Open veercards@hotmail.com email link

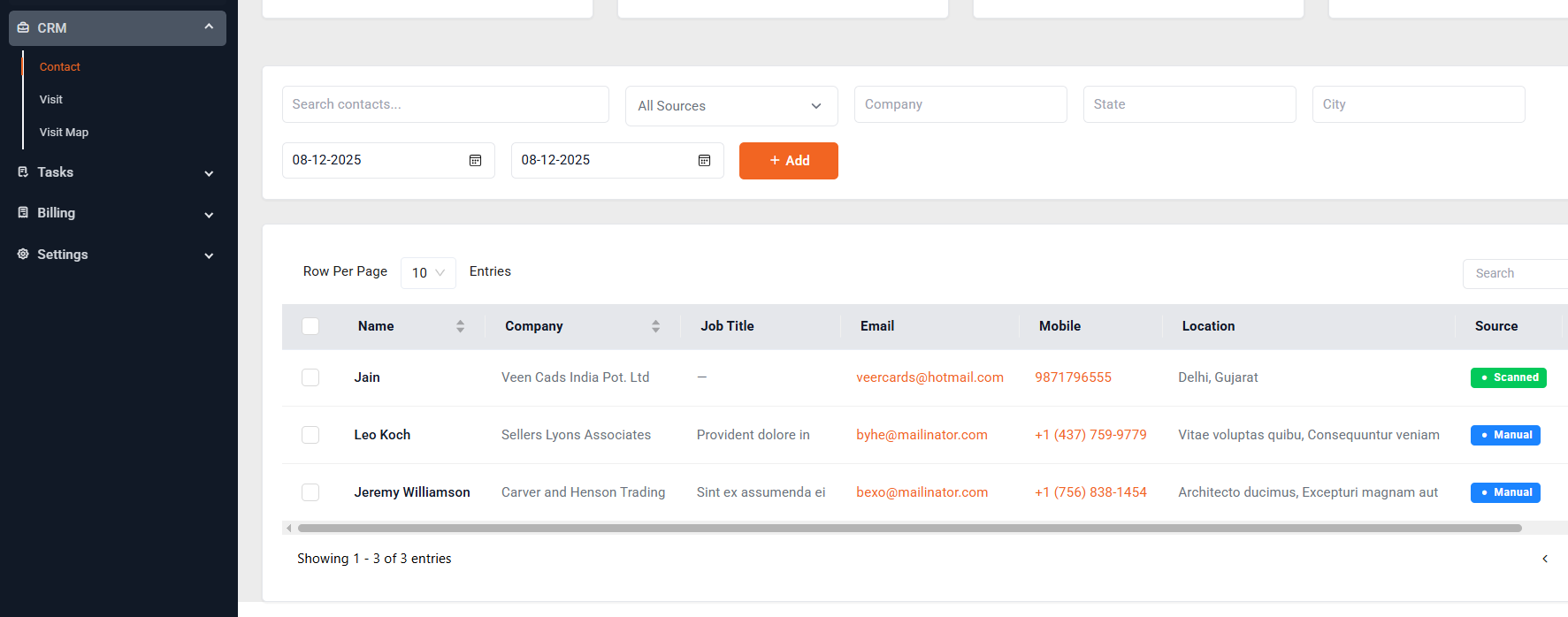(x=929, y=377)
